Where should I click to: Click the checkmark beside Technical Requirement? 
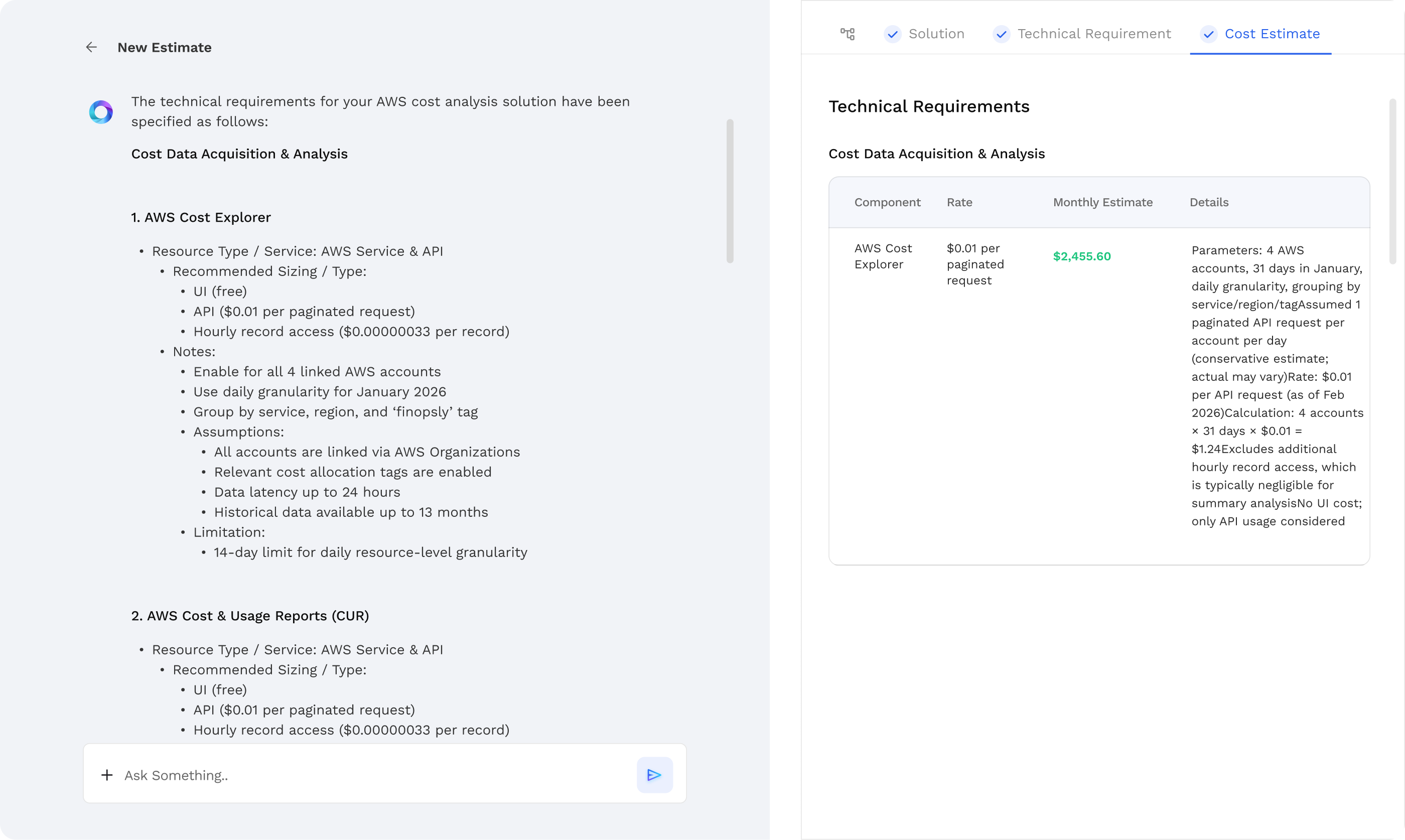(1001, 34)
